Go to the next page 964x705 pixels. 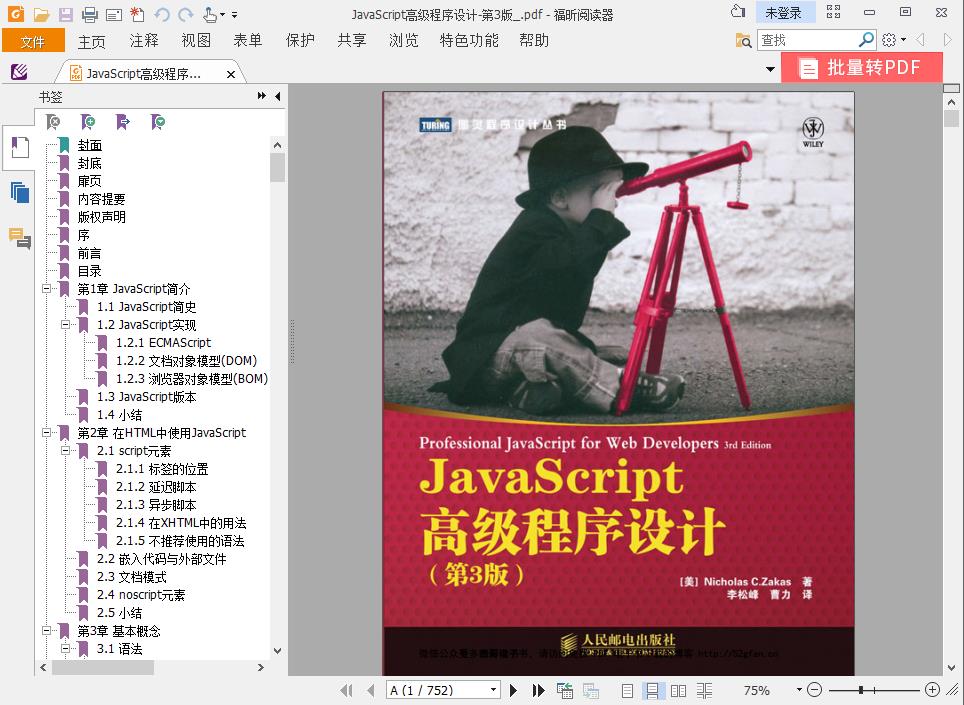pos(513,690)
